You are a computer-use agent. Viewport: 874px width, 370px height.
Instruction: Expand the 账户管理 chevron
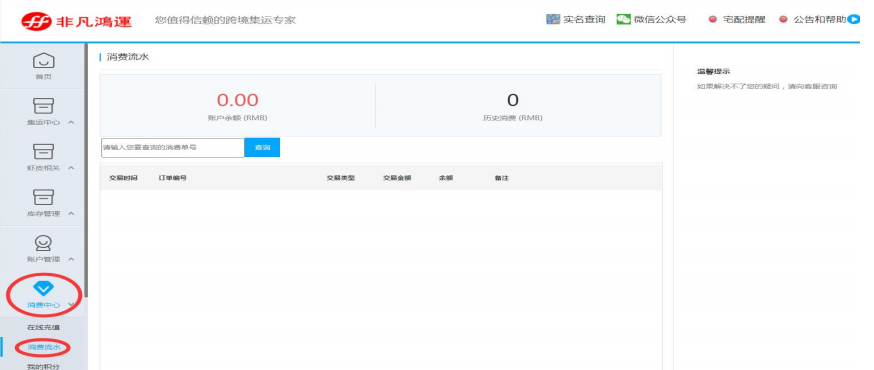71,259
